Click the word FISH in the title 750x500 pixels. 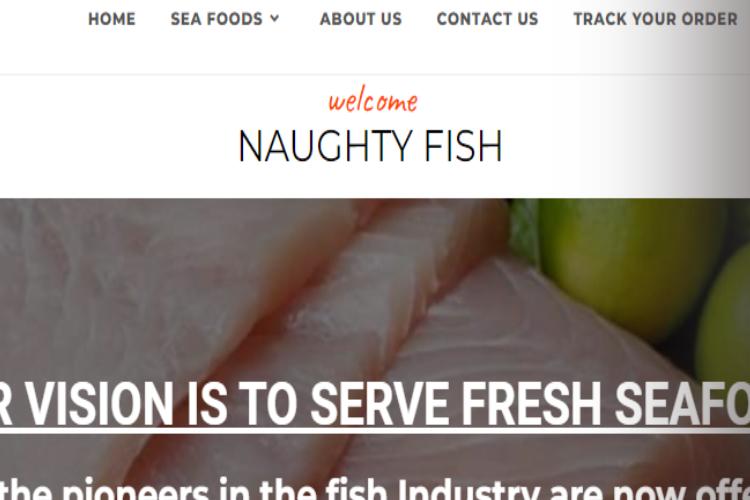[463, 146]
